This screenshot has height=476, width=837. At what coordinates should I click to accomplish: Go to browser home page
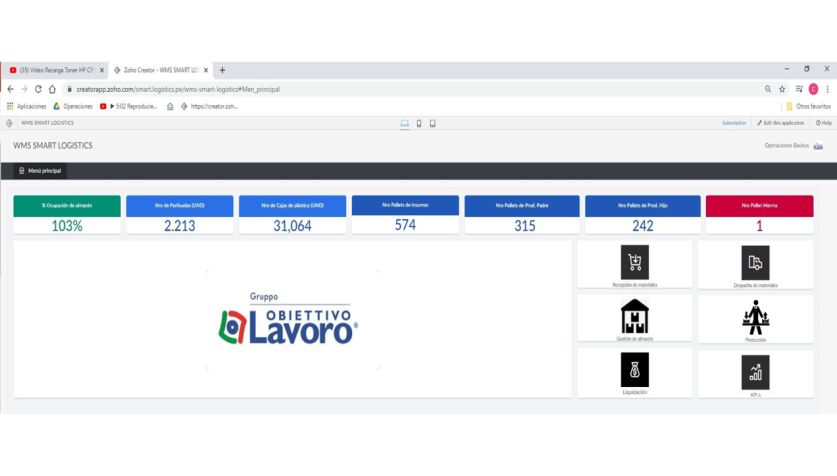(52, 89)
